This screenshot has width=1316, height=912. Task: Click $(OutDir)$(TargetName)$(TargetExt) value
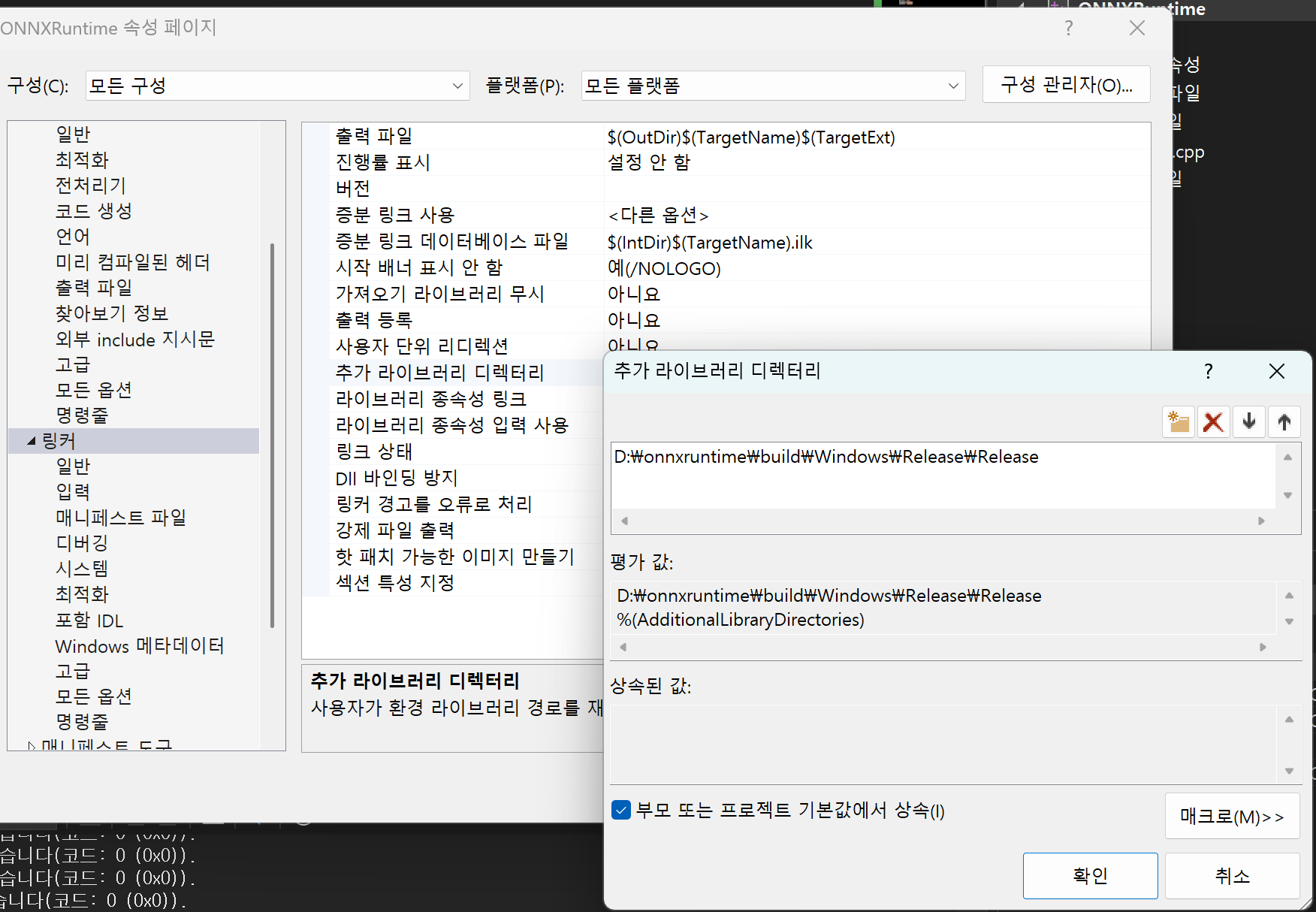click(x=751, y=137)
